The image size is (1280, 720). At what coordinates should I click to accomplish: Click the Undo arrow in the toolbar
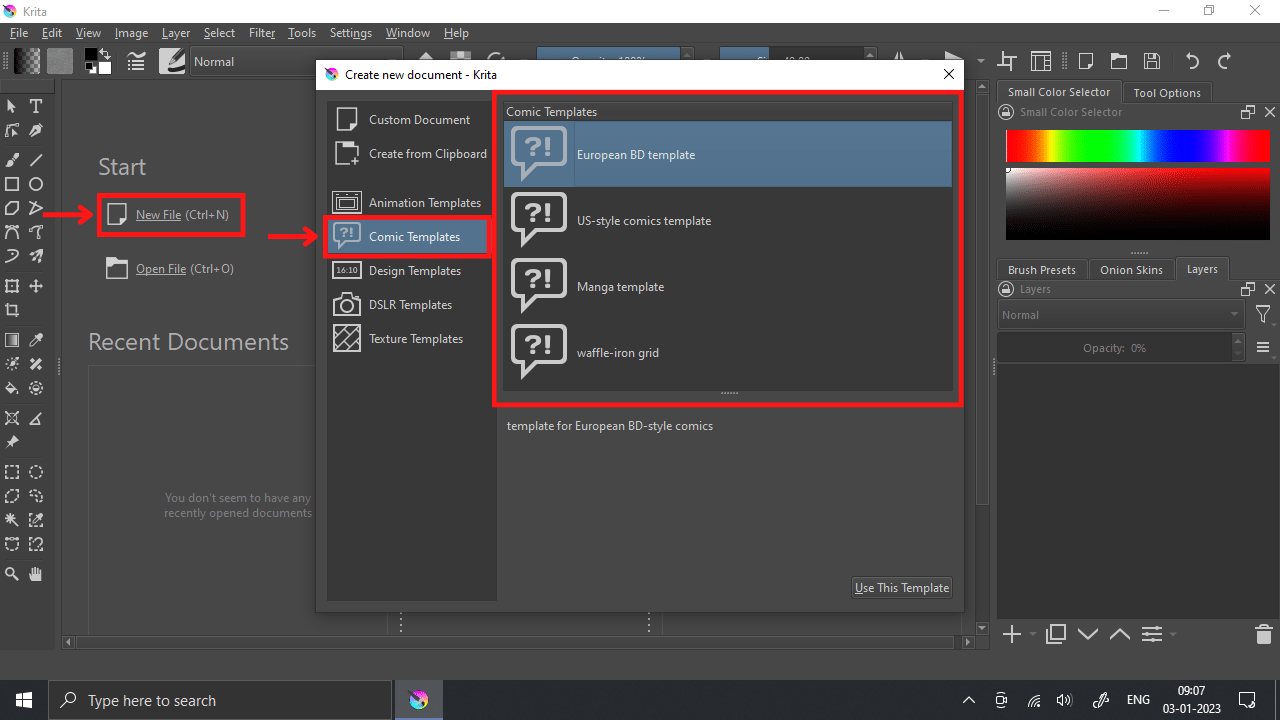click(x=1191, y=61)
